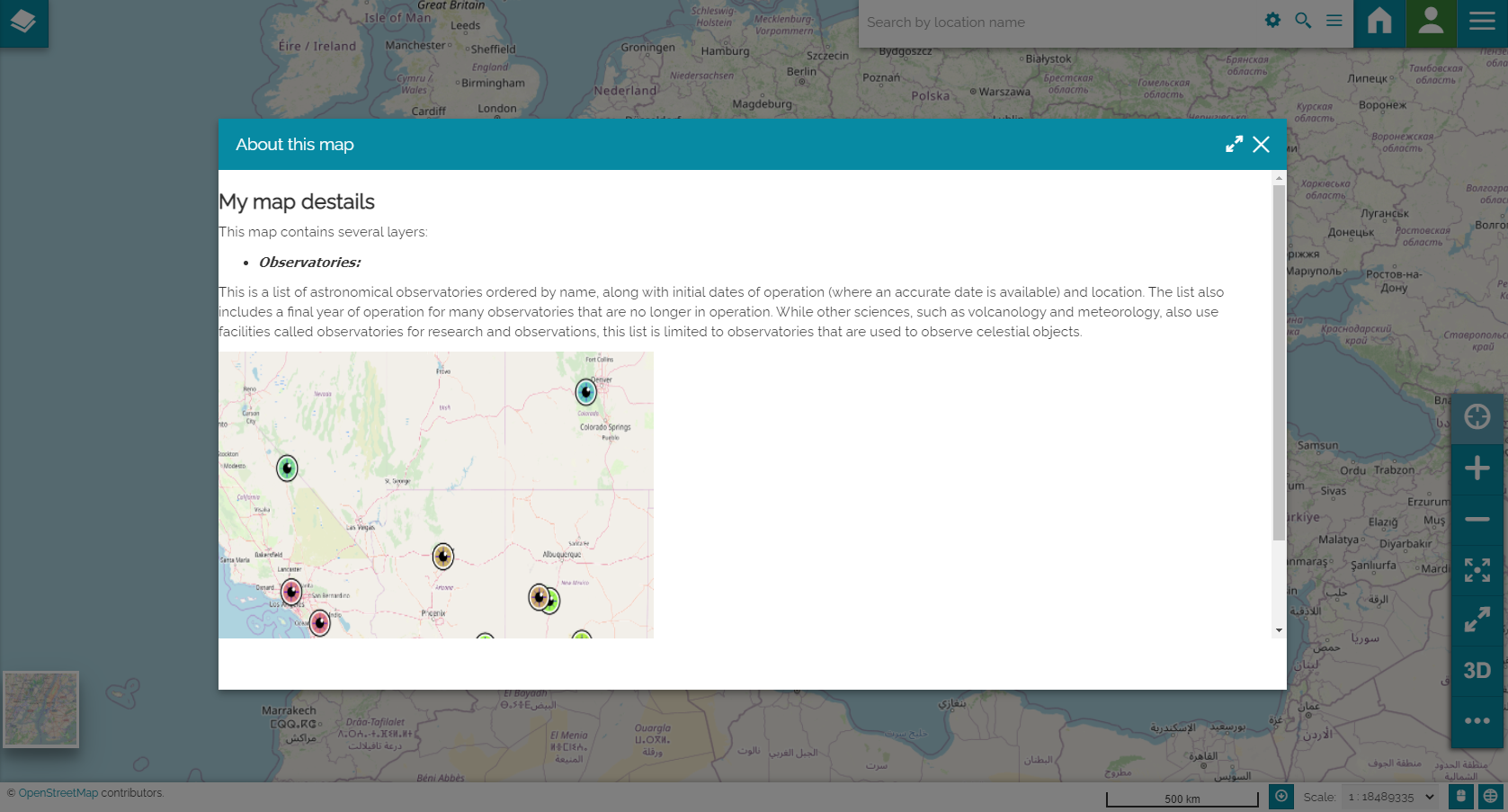This screenshot has height=812, width=1508.
Task: Open the Scale dropdown selector
Action: 1391,798
